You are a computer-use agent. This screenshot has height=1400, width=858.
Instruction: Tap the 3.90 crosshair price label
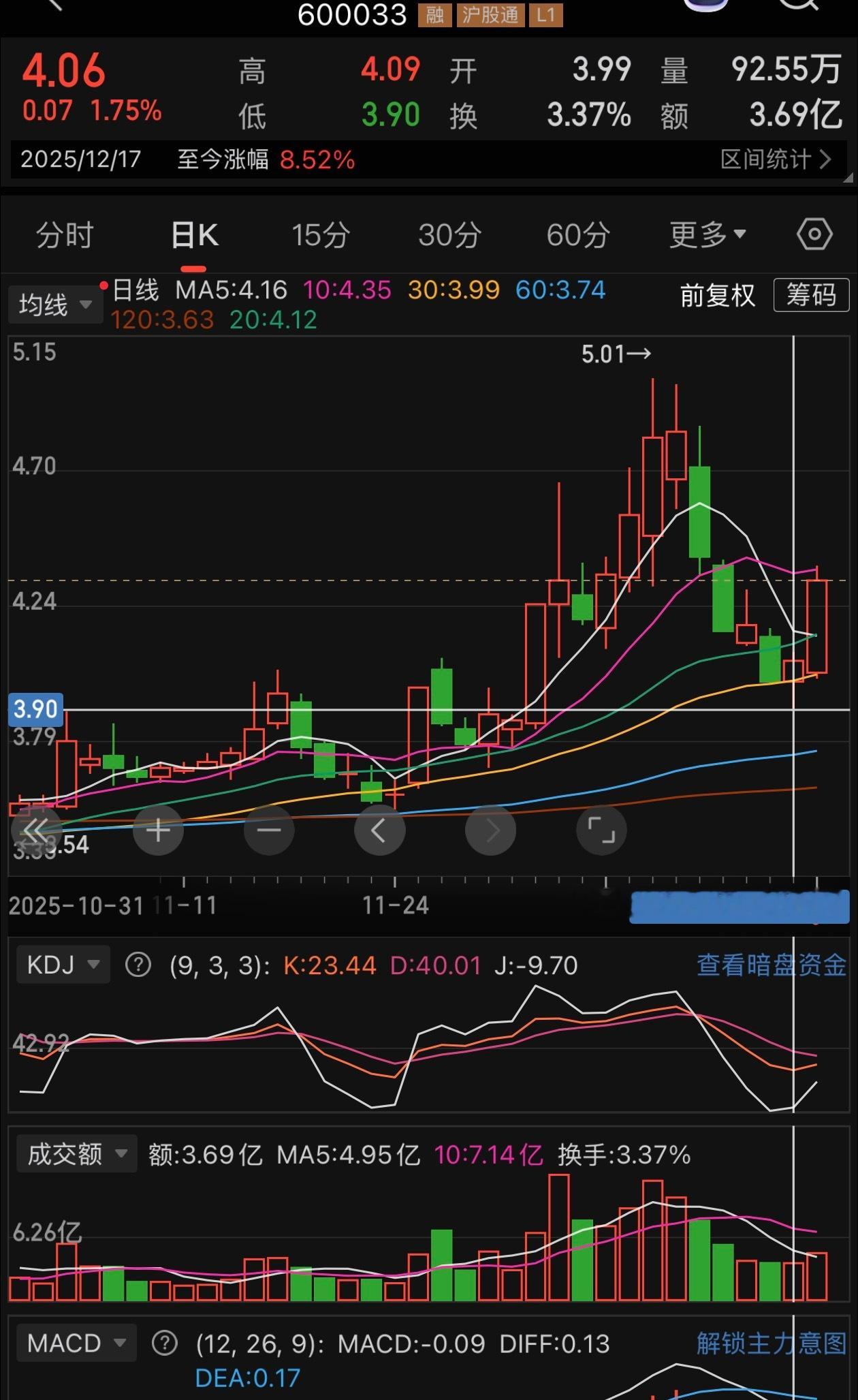35,709
